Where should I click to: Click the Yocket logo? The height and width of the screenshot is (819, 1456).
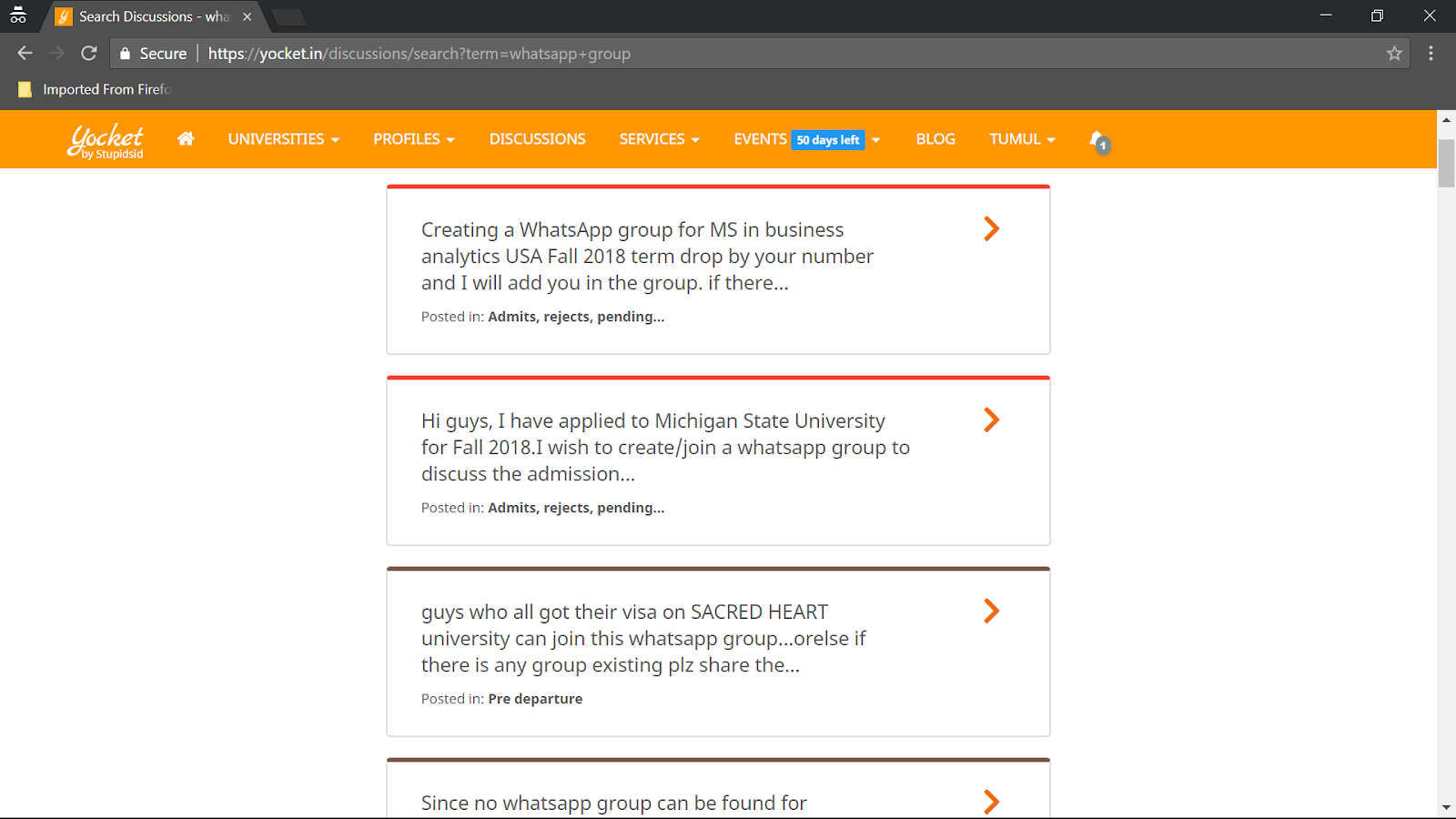[x=106, y=140]
